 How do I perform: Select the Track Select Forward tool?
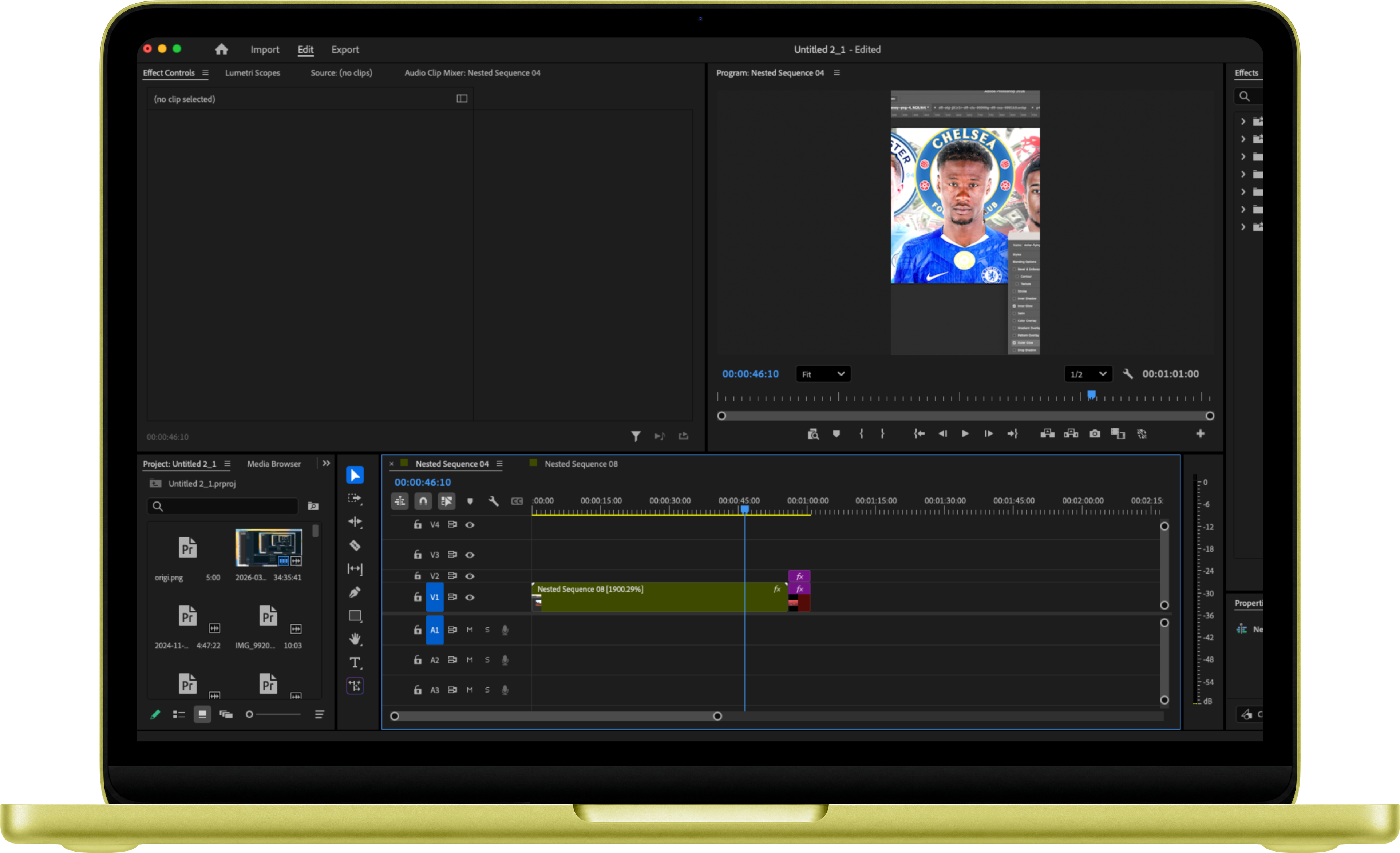tap(355, 499)
